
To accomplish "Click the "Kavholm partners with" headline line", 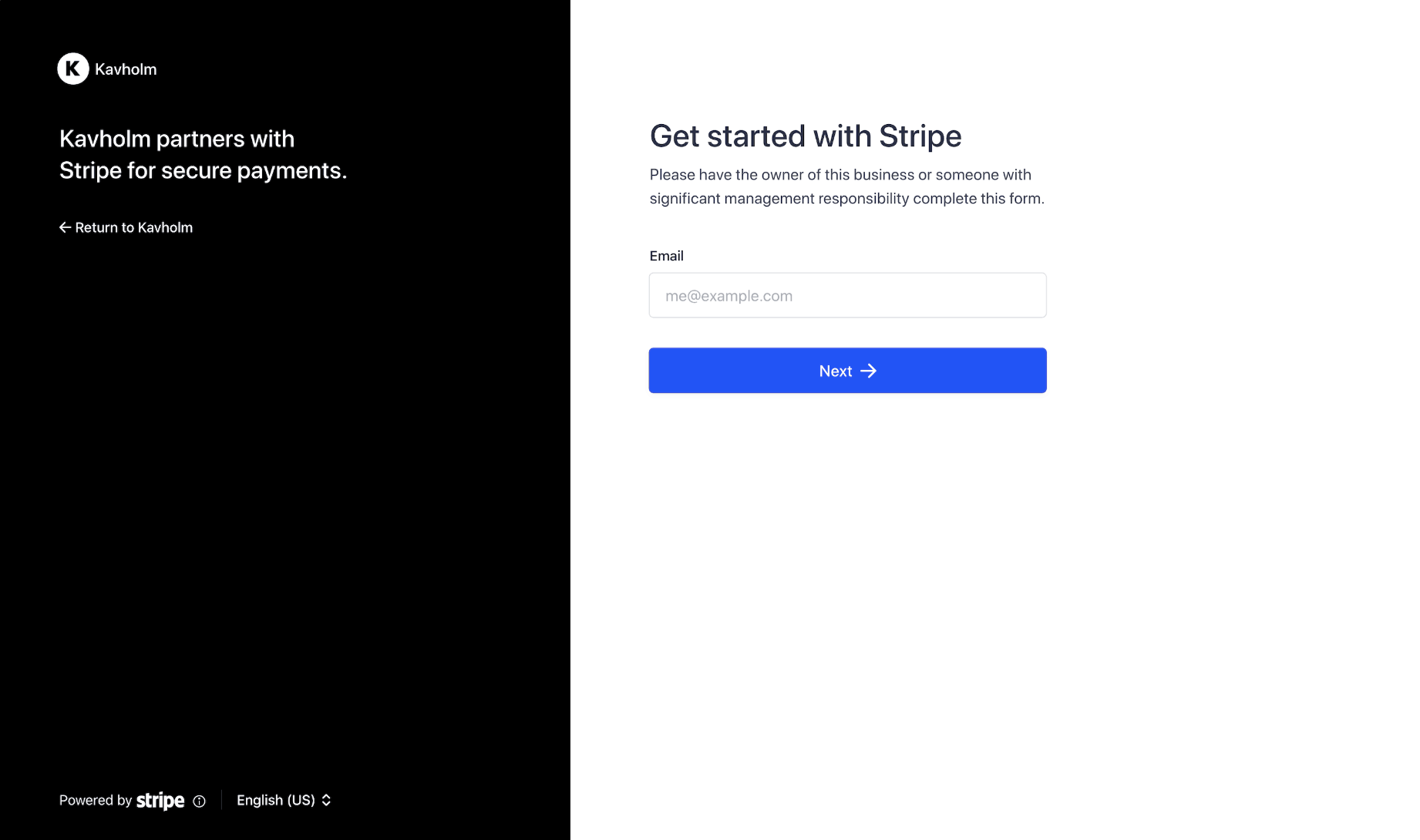I will (177, 139).
